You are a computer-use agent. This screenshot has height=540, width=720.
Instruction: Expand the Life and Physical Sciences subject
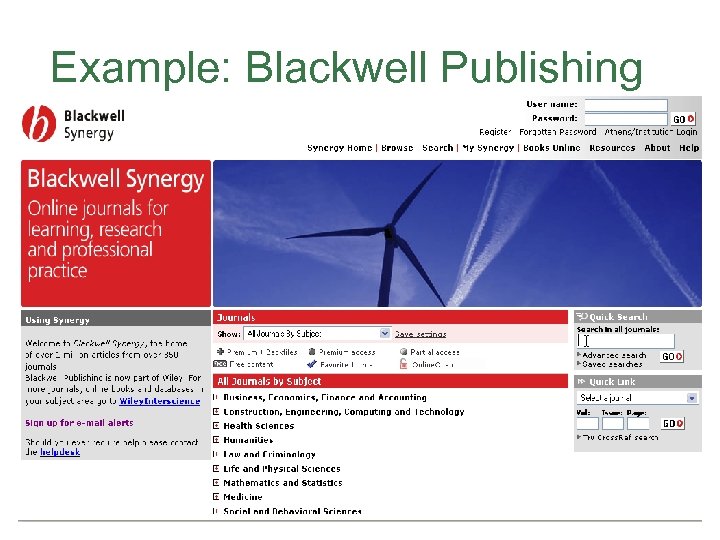pos(216,468)
